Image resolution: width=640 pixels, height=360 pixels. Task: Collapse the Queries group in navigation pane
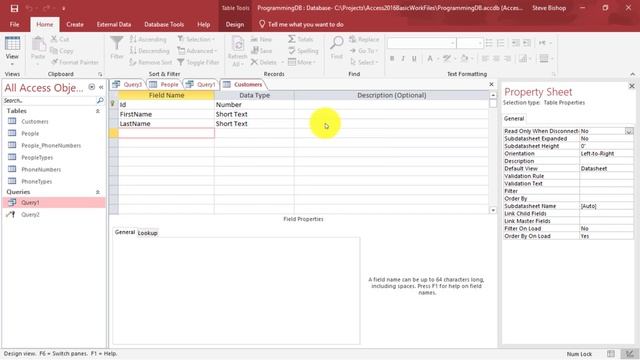(x=98, y=192)
